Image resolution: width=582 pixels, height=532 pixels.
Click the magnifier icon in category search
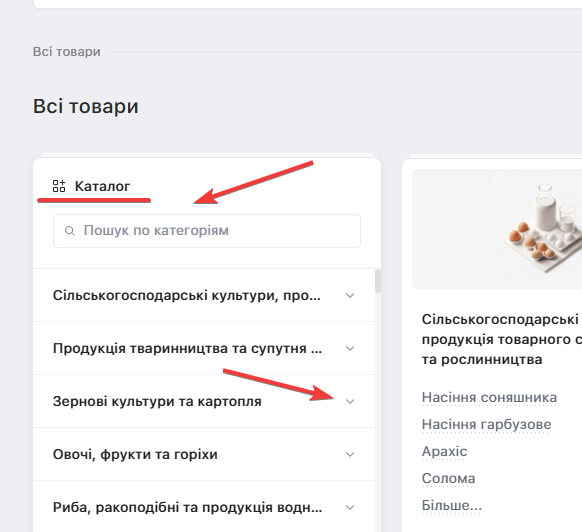click(69, 231)
